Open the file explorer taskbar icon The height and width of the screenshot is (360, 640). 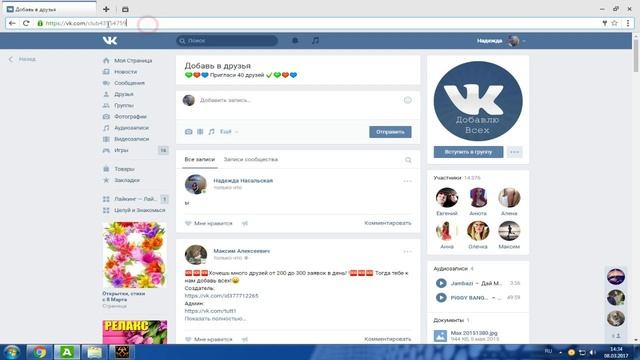click(x=94, y=352)
